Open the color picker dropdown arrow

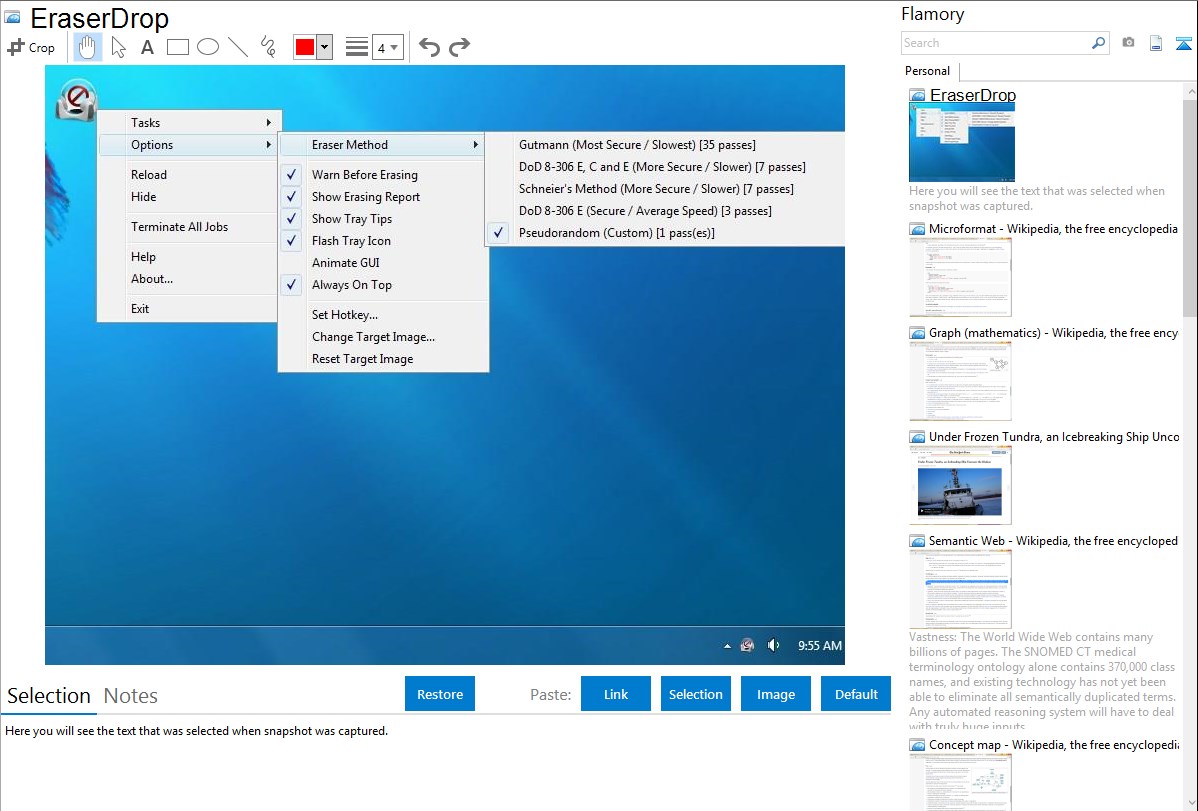[325, 47]
